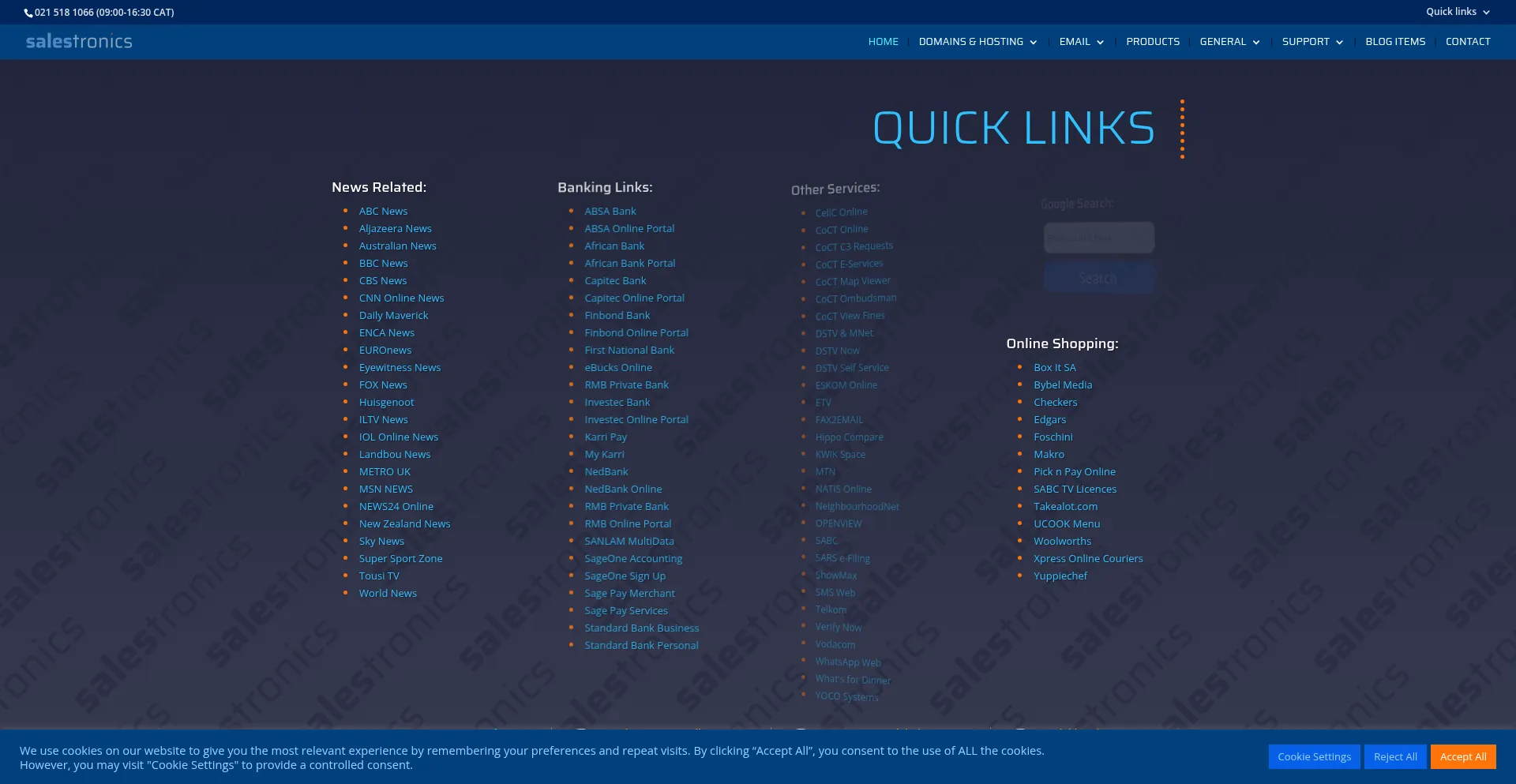This screenshot has height=784, width=1516.
Task: Open the Sky News link
Action: pos(382,542)
